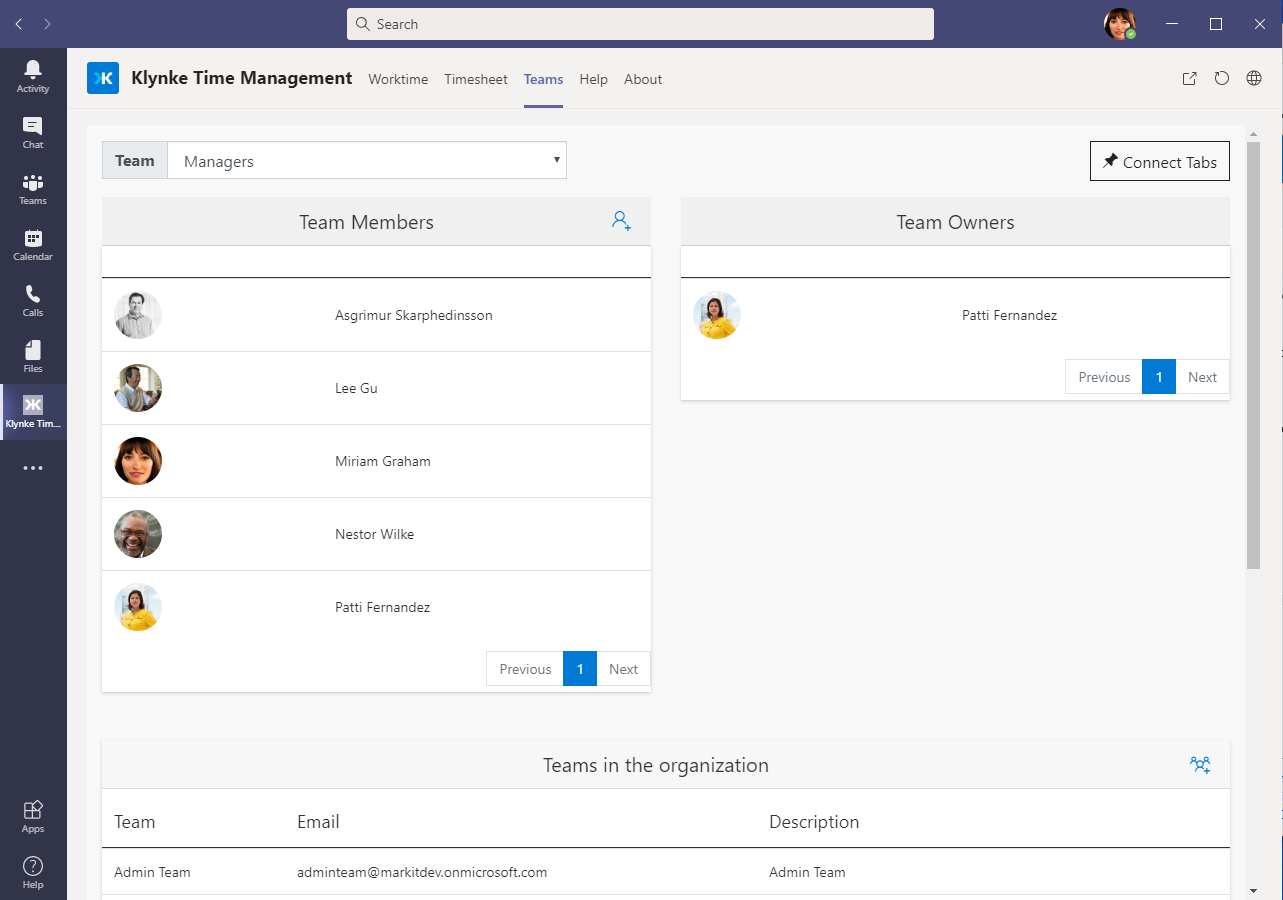Select the name Asgrimur Skarphedinsson
The image size is (1283, 900).
414,315
